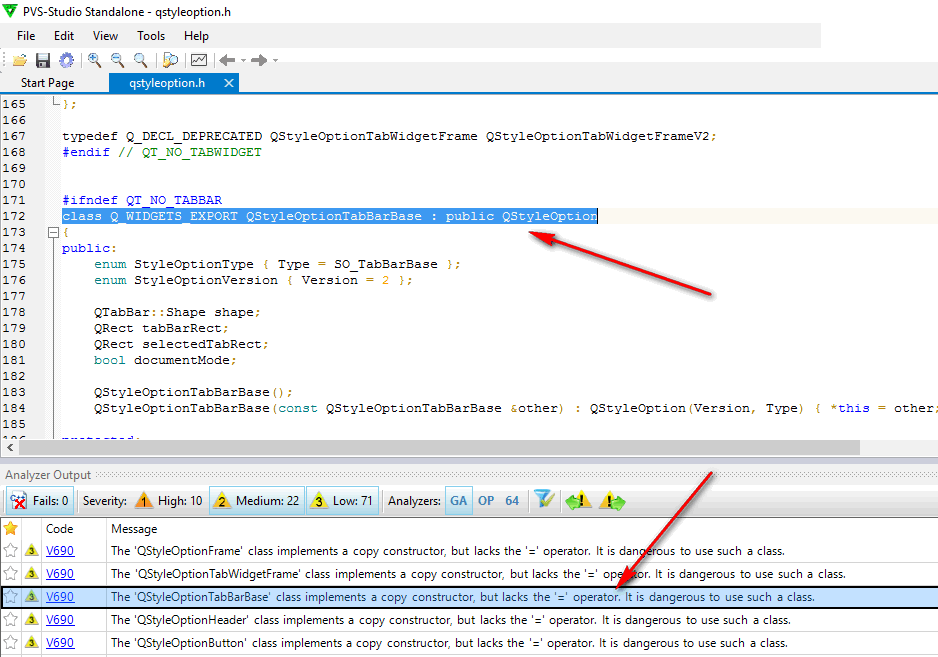Click the Open file folder icon
This screenshot has width=938, height=657.
20,60
